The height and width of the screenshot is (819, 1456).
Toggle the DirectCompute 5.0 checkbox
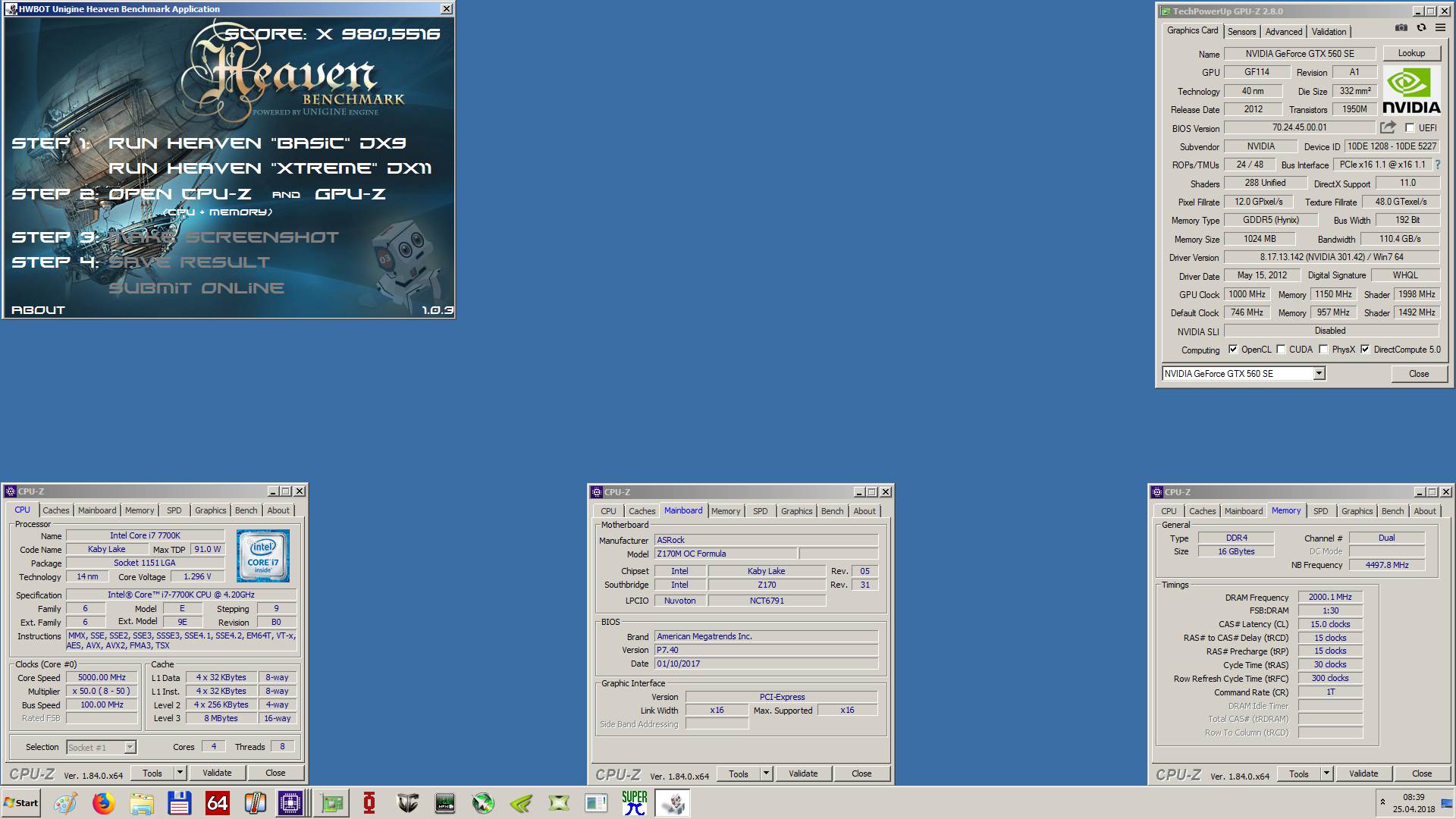coord(1365,350)
